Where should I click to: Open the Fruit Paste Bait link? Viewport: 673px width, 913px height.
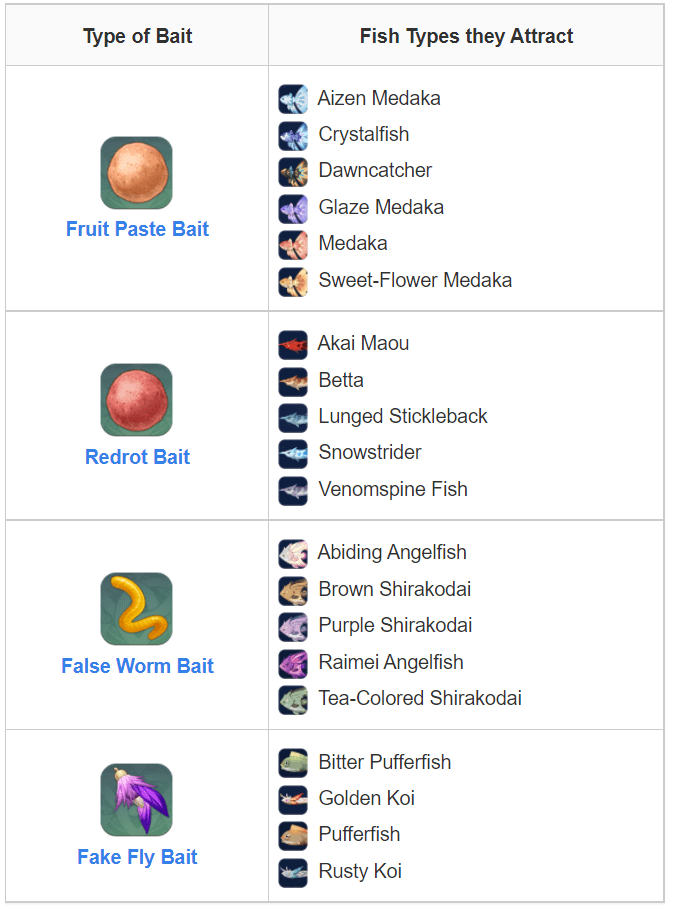(x=137, y=229)
